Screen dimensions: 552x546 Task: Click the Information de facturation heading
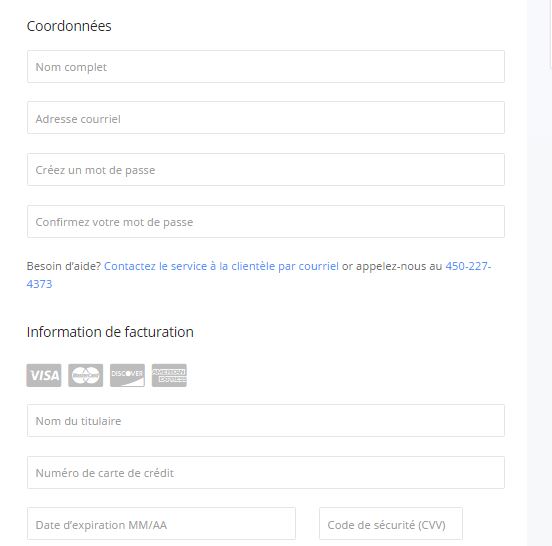pos(110,332)
